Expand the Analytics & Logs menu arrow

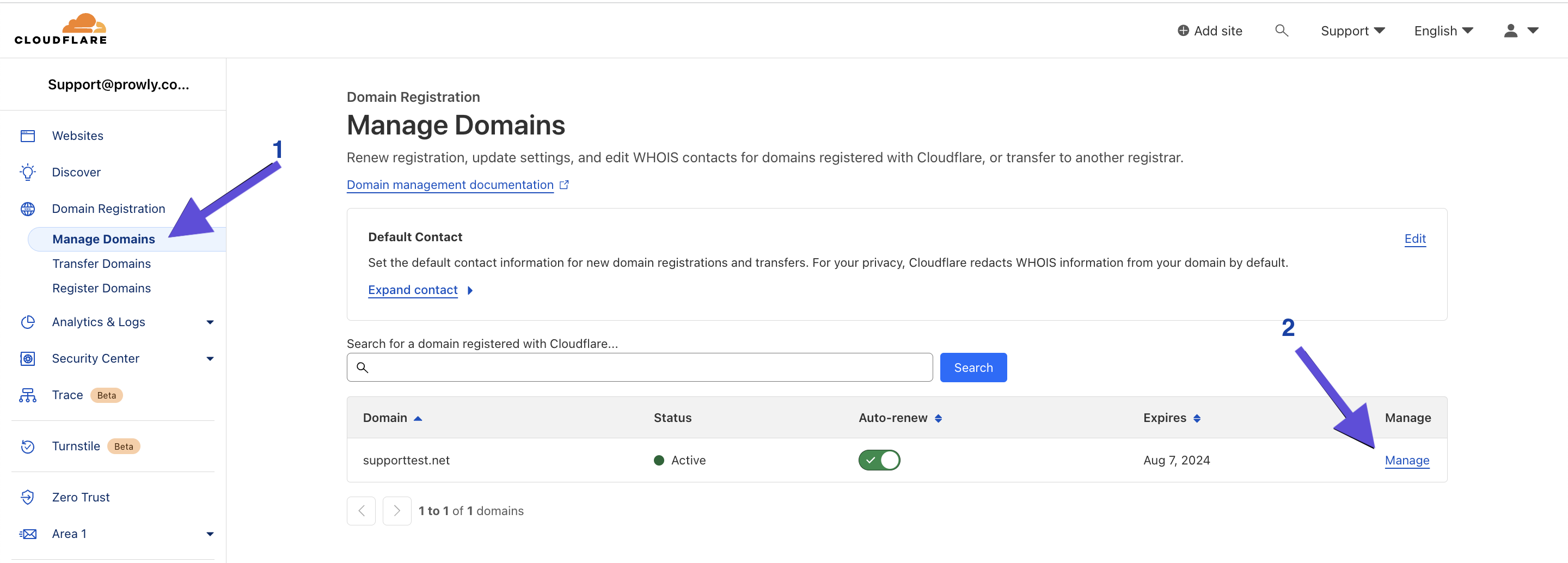[210, 322]
